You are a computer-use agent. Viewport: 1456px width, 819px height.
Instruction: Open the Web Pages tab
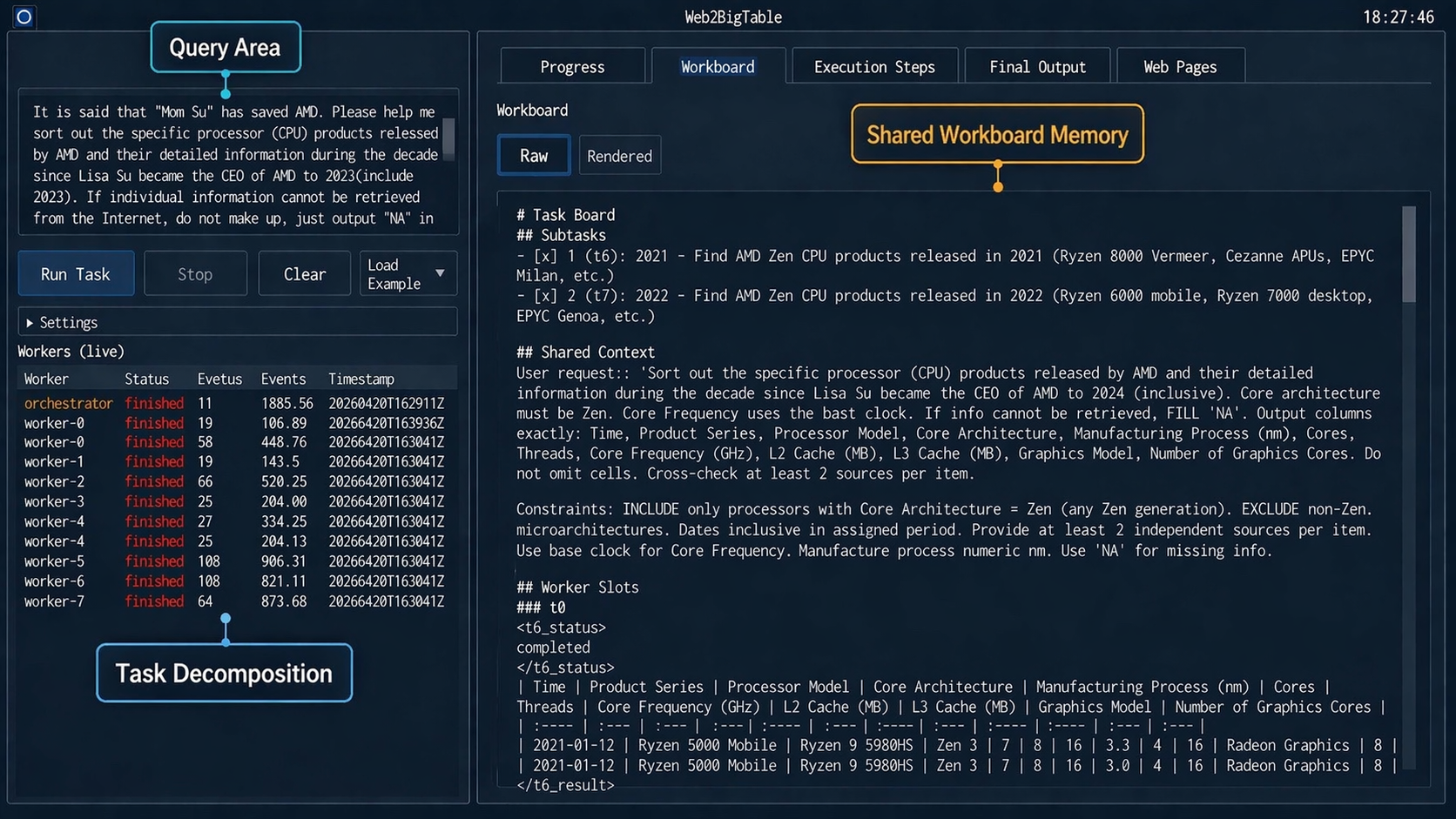pos(1180,67)
